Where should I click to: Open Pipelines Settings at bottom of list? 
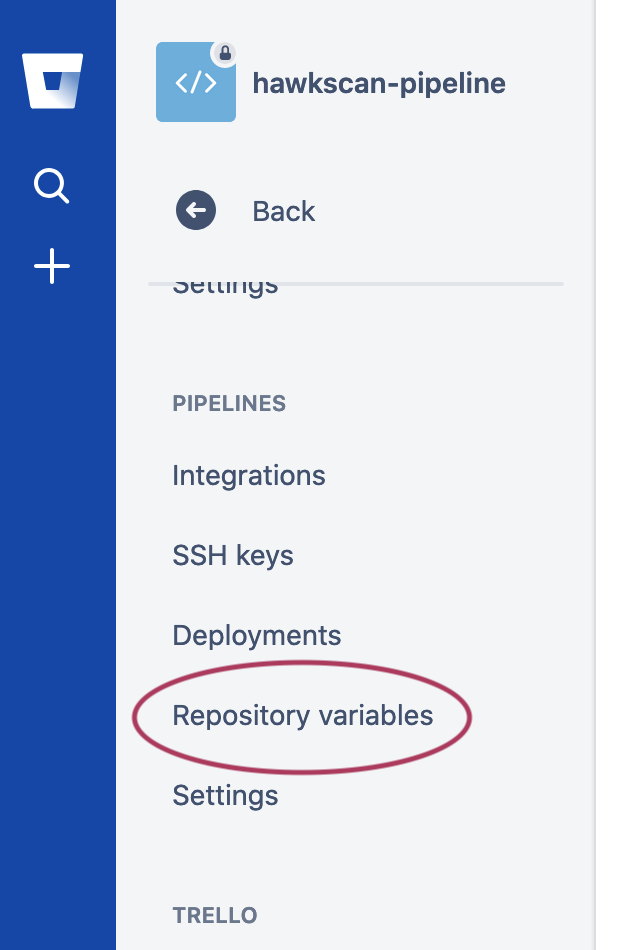pyautogui.click(x=225, y=795)
